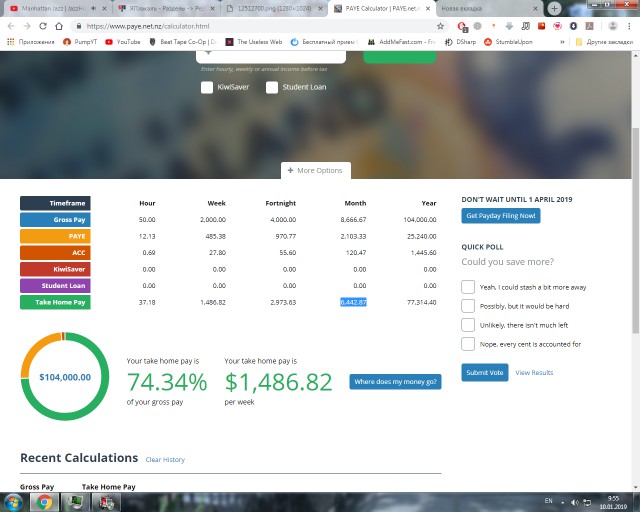Enable the KiwiSaver checkbox
Image resolution: width=640 pixels, height=512 pixels.
(x=207, y=88)
